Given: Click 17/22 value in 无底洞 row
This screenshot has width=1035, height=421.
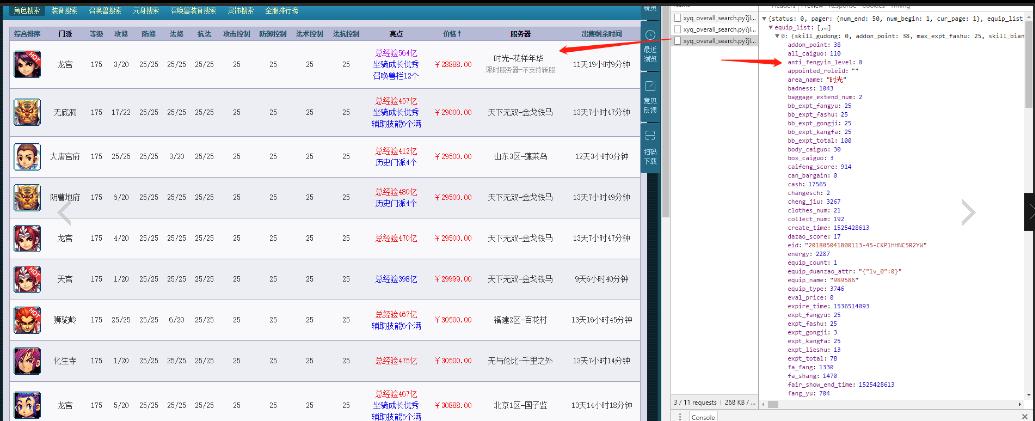Looking at the screenshot, I should pos(121,112).
